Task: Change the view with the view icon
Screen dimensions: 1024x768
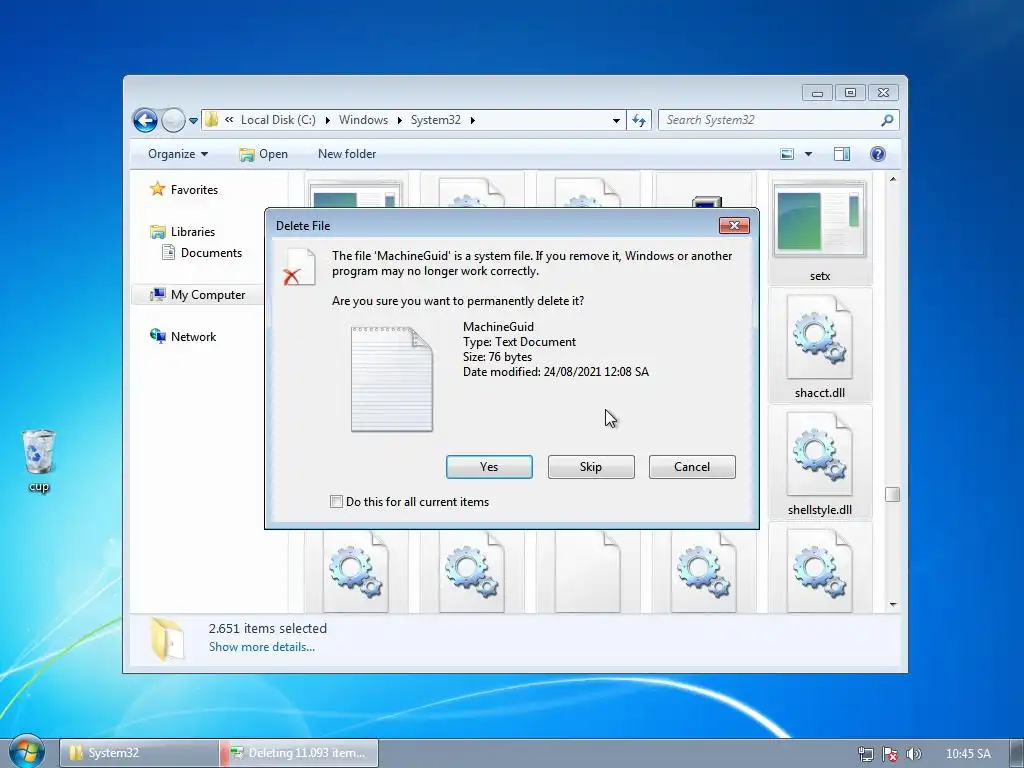Action: click(x=787, y=154)
